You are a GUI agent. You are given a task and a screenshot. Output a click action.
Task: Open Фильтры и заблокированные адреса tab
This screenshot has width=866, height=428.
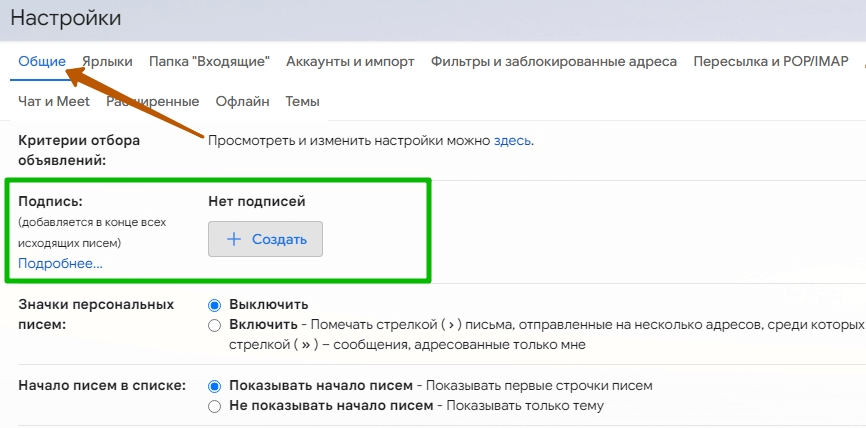(554, 62)
